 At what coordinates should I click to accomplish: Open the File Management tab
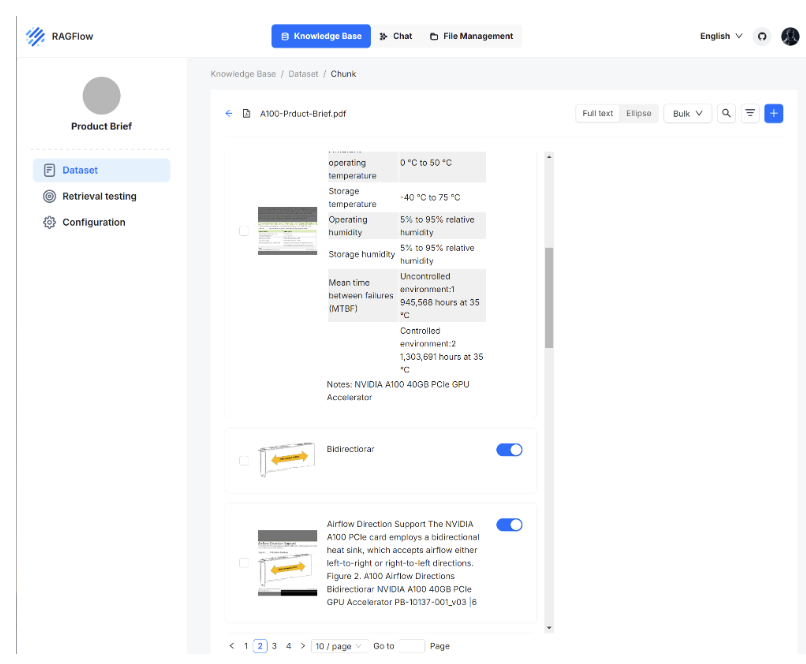click(x=471, y=36)
